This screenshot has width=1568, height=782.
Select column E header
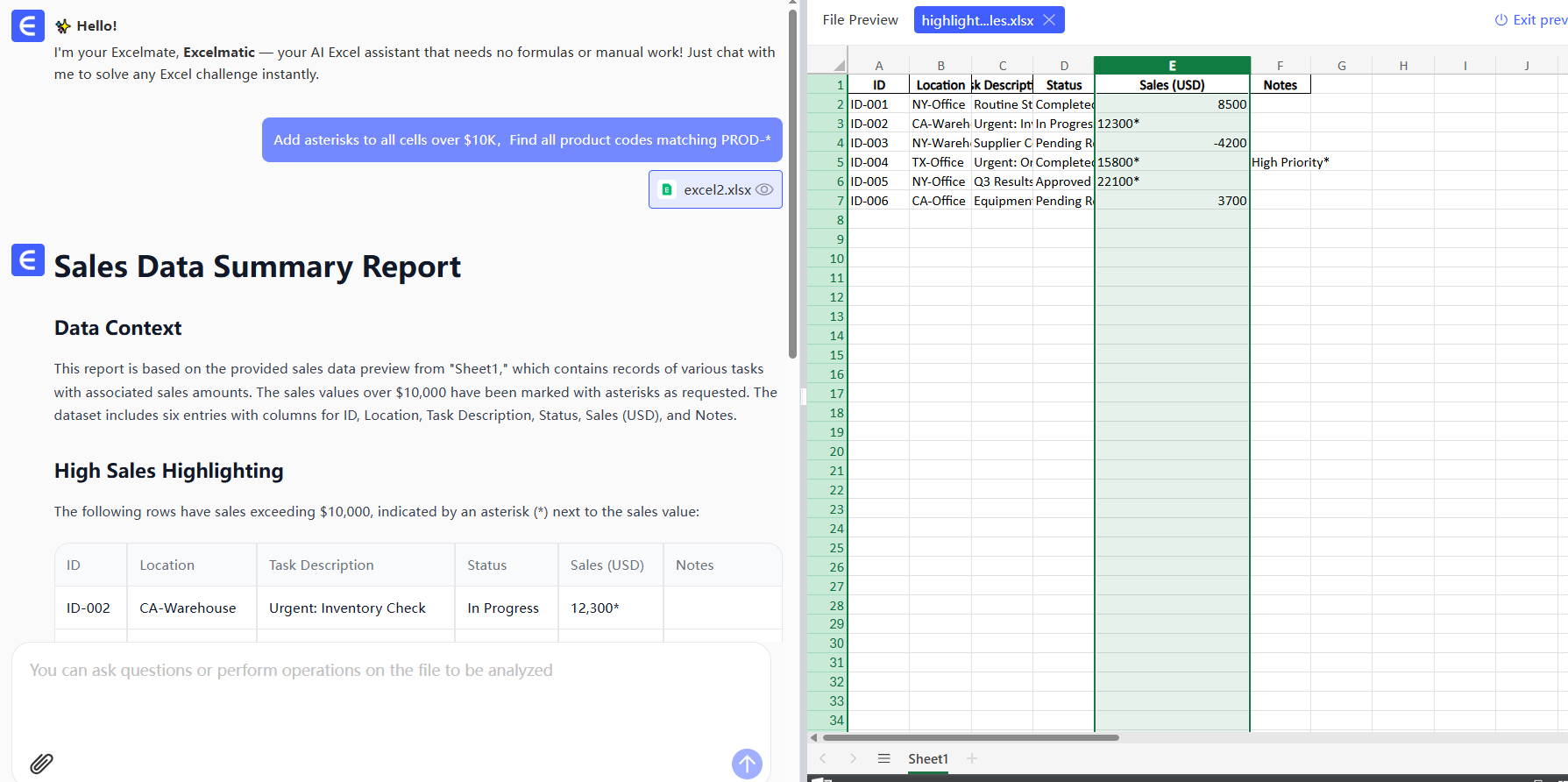click(x=1172, y=66)
